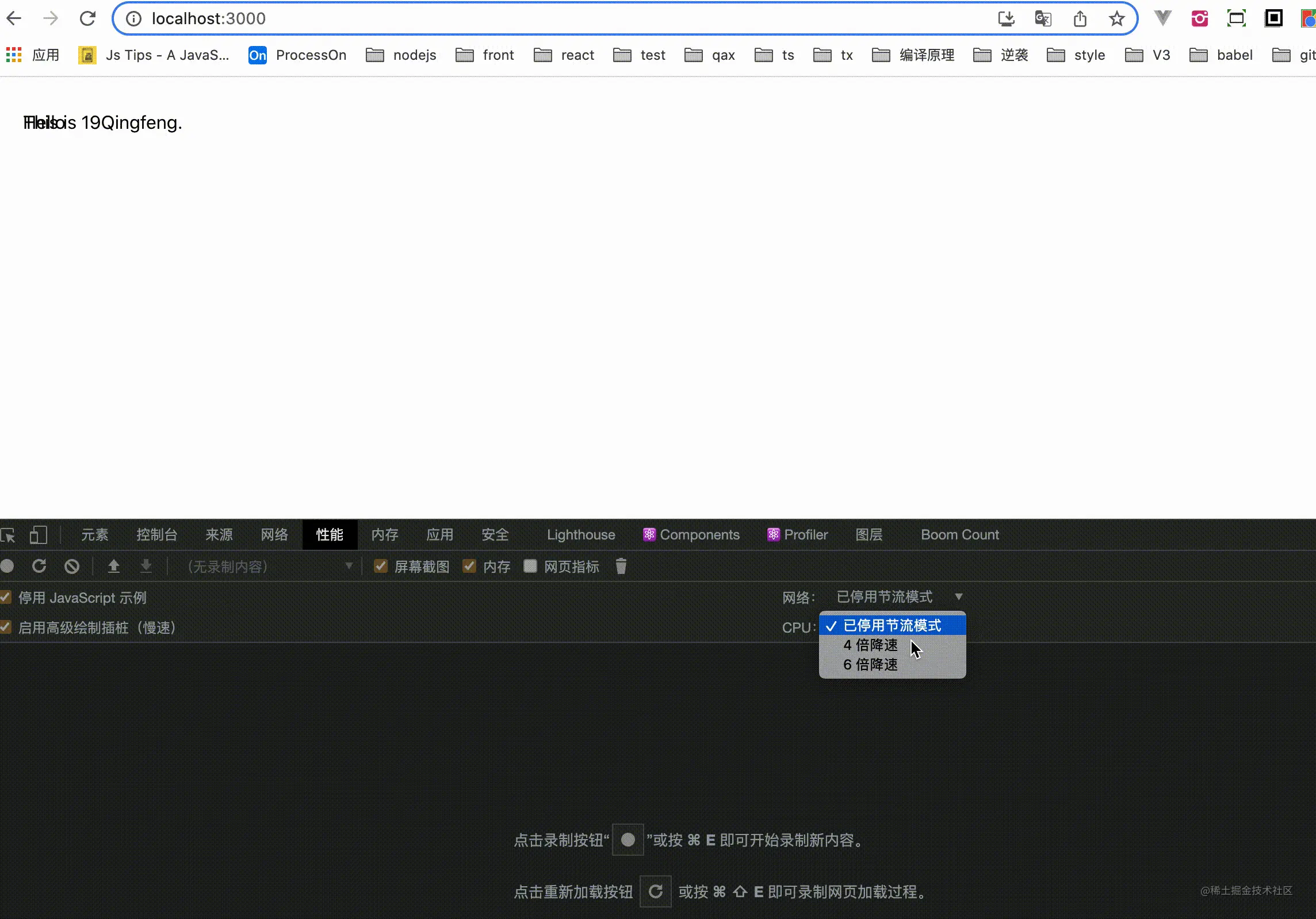Switch to the 安全 Security tab
This screenshot has width=1316, height=919.
pyautogui.click(x=495, y=535)
